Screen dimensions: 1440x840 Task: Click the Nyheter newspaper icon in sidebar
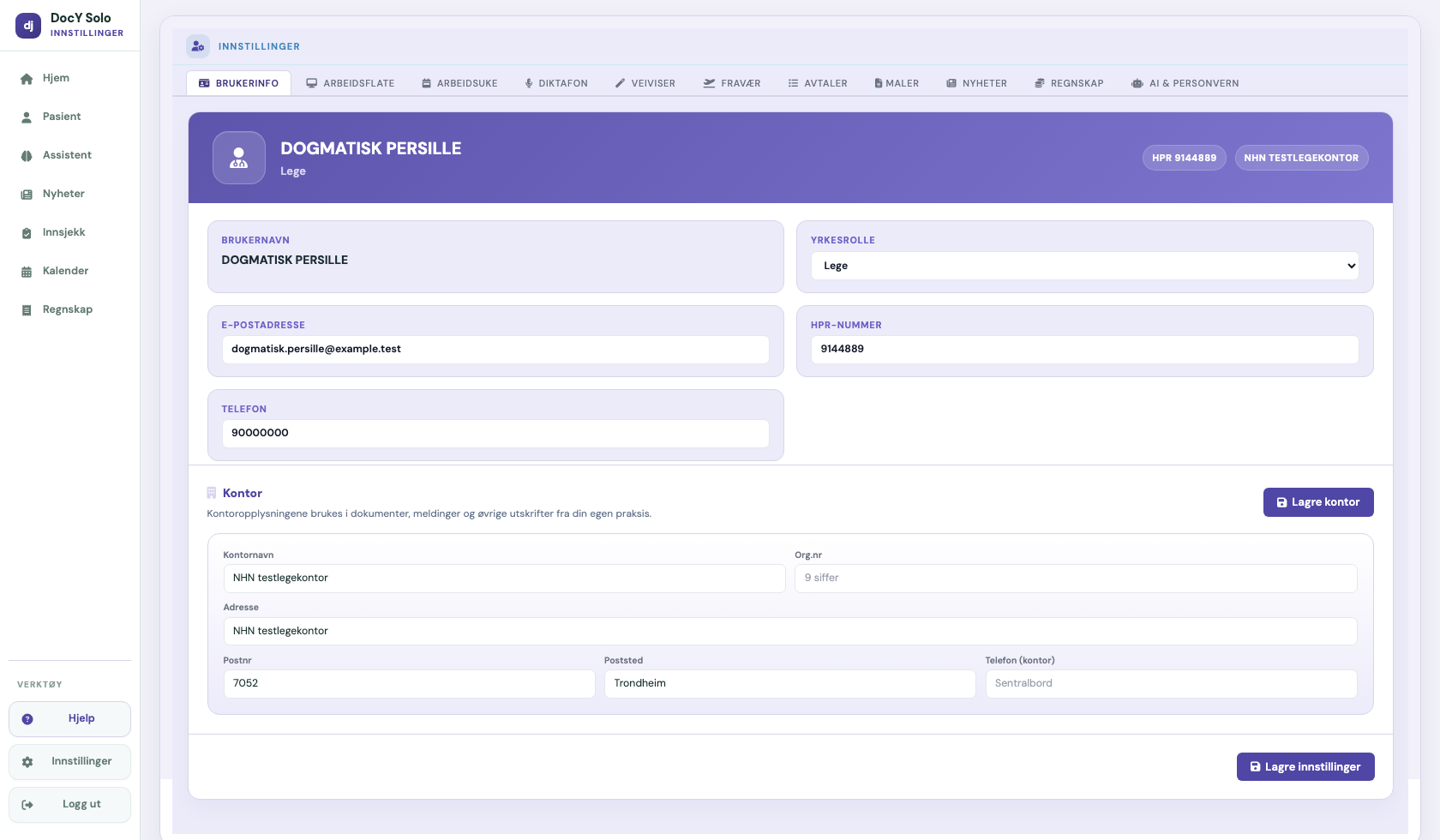click(27, 194)
